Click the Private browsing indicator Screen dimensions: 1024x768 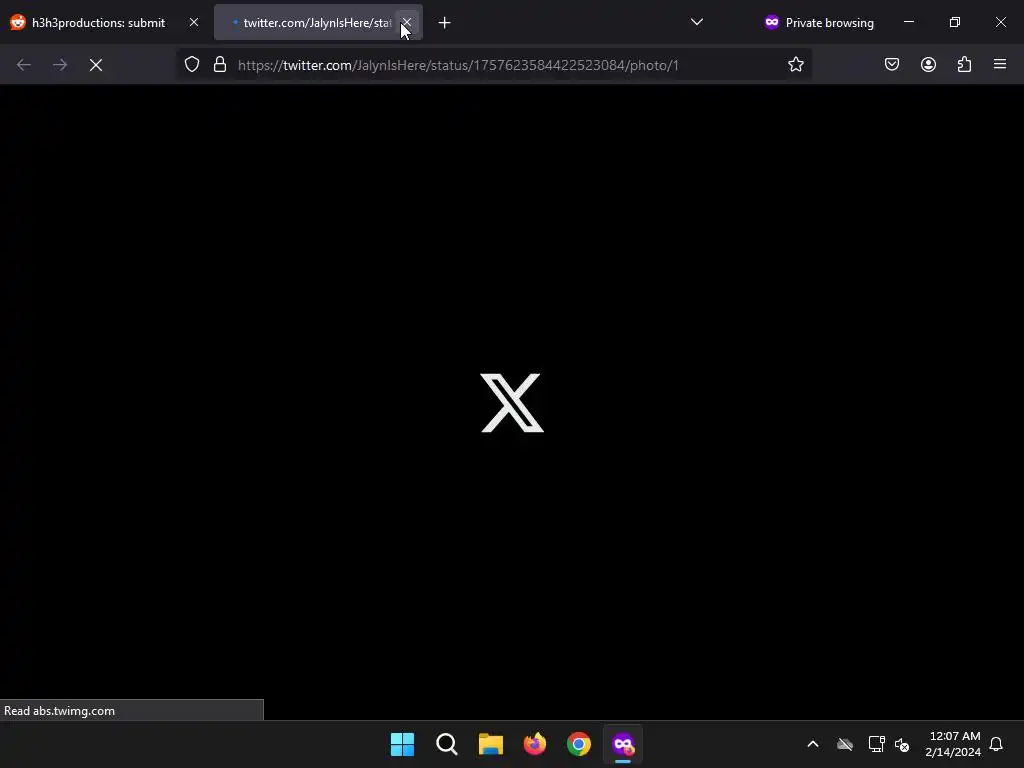(819, 22)
